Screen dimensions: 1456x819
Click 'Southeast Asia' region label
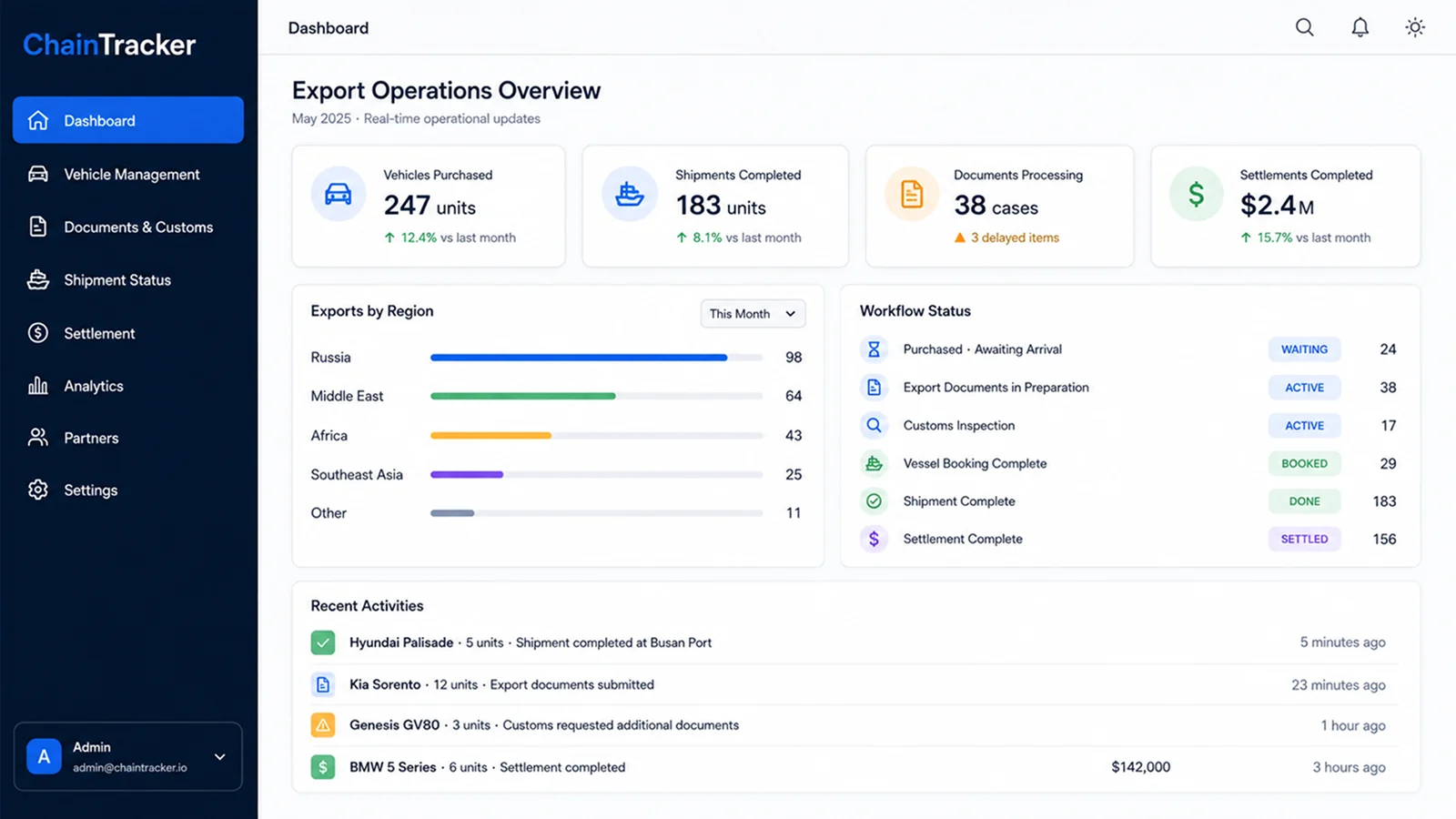(x=357, y=474)
